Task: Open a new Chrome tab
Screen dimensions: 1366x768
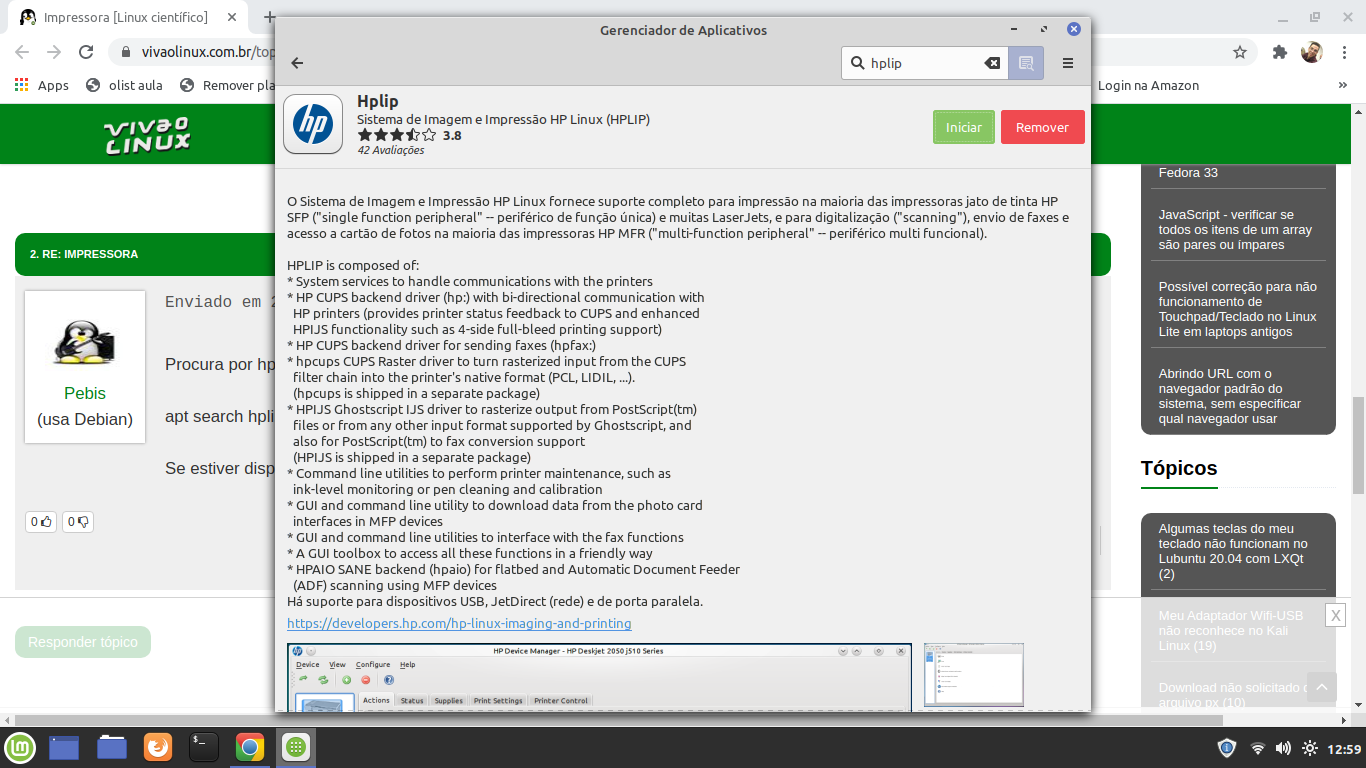Action: (x=268, y=17)
